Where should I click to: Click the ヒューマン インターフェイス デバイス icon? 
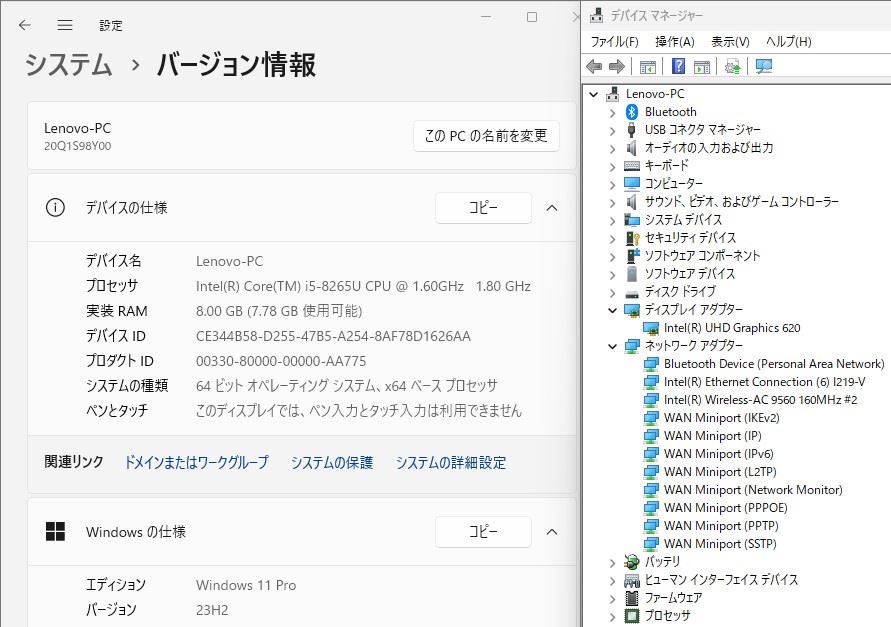[632, 580]
